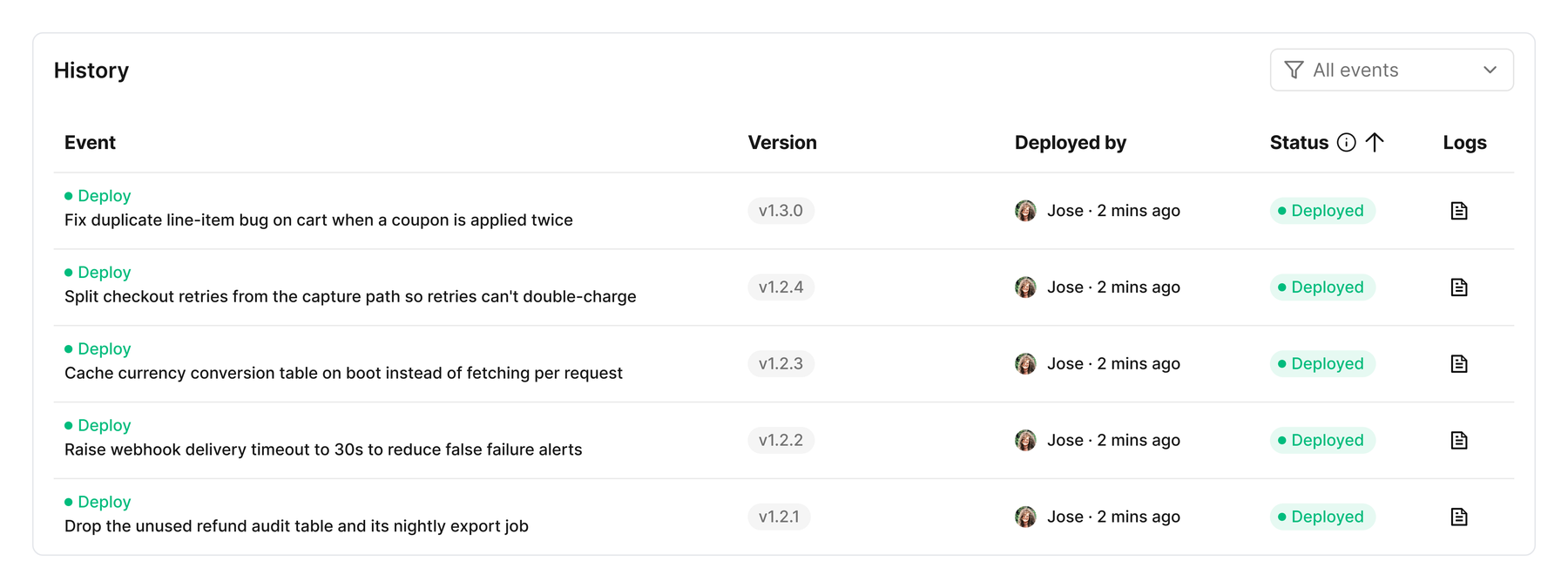Viewport: 1568px width, 588px height.
Task: Click the Status info icon
Action: (x=1347, y=143)
